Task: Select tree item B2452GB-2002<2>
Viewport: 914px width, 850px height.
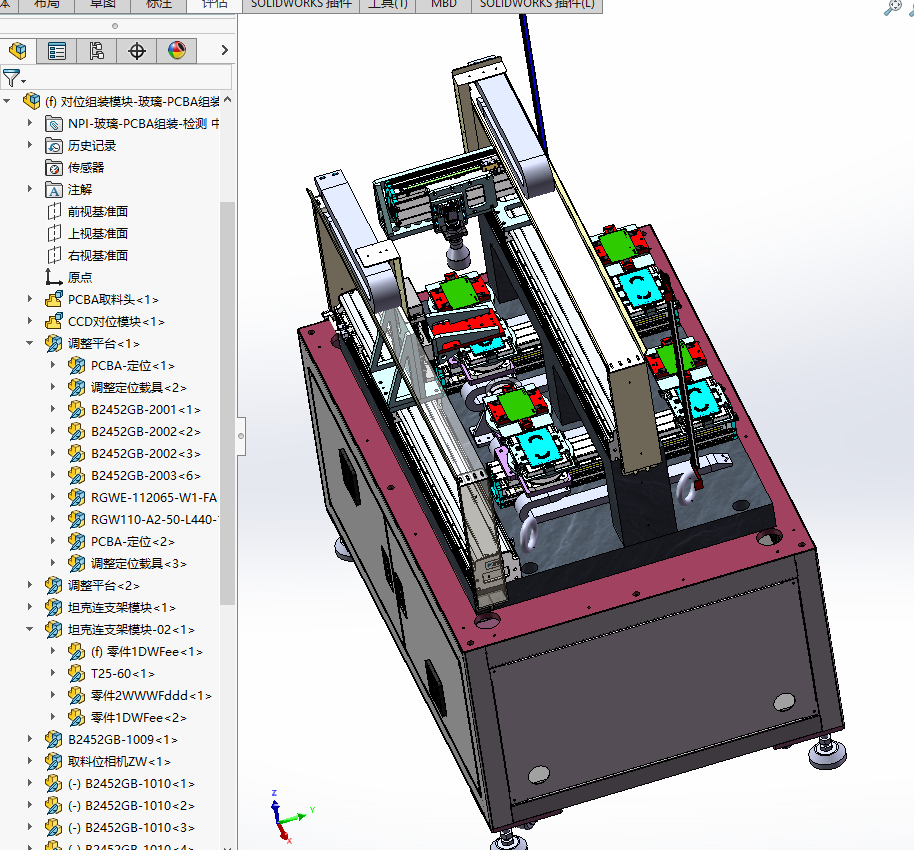Action: click(146, 432)
